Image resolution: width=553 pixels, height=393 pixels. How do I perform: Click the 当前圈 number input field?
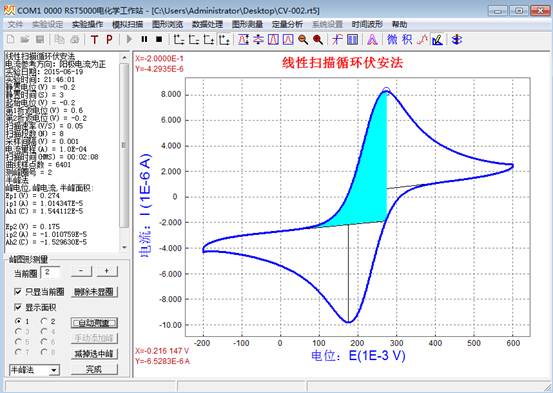coord(50,272)
